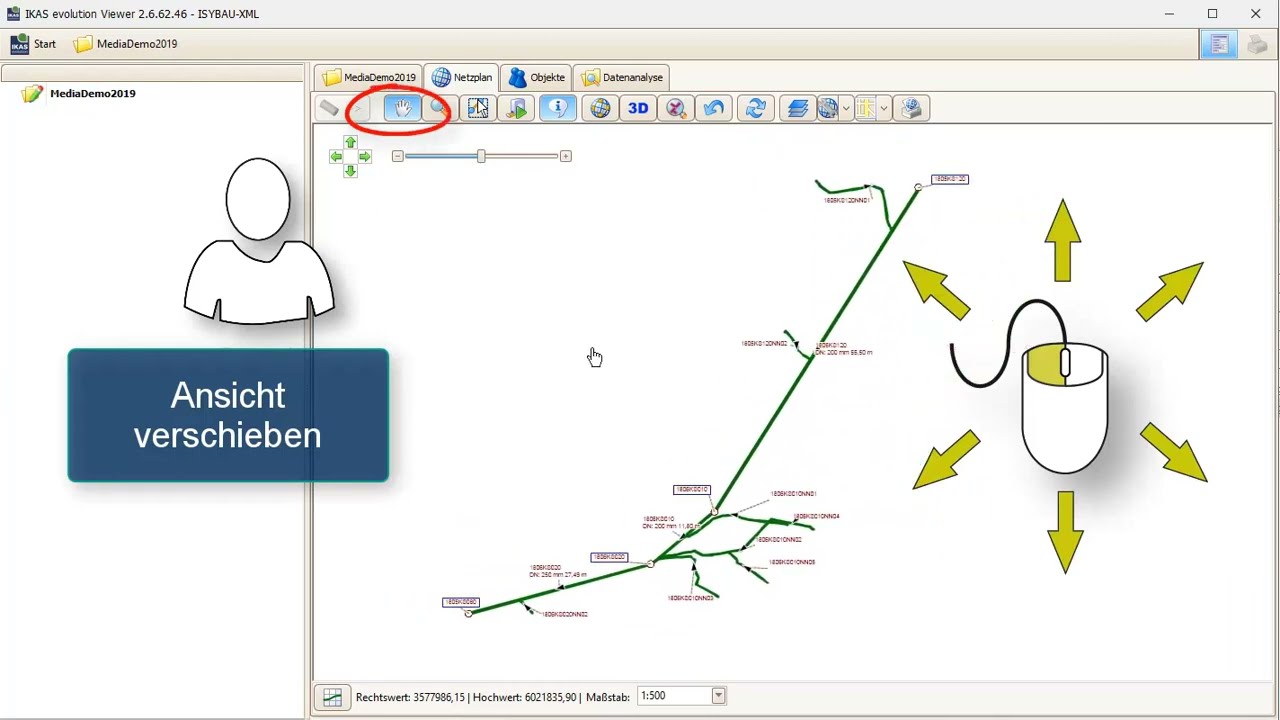
Task: Pan map up with green arrow
Action: pos(350,143)
